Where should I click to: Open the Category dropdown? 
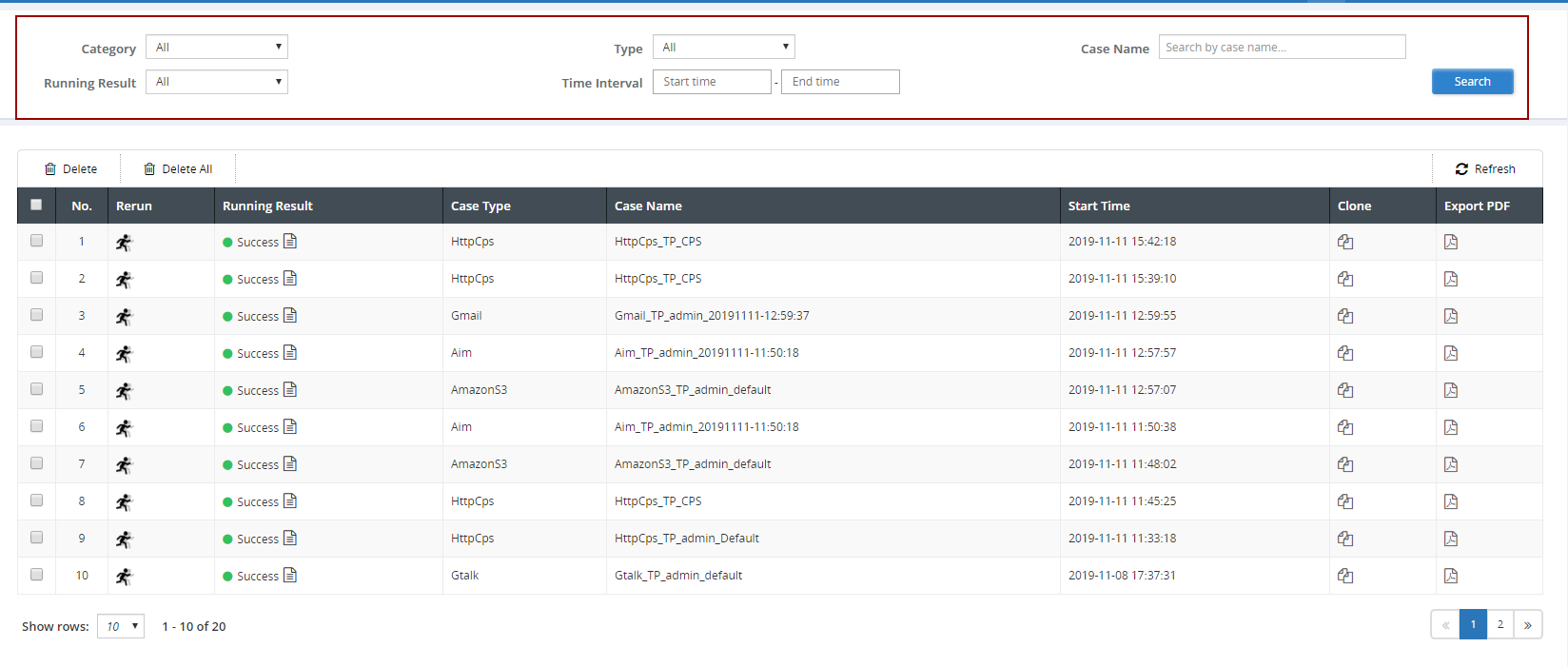217,47
